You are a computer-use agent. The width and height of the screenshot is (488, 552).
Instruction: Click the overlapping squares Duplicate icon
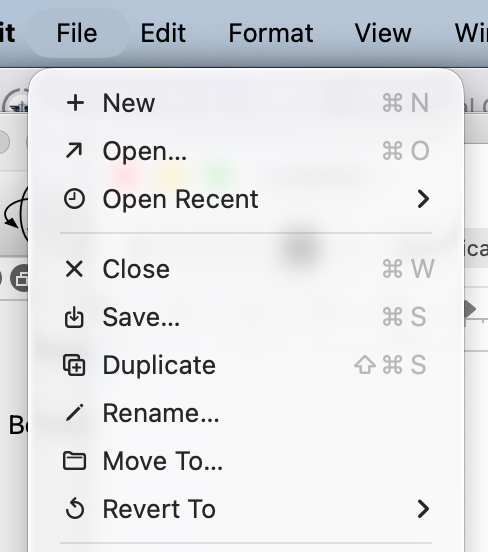click(74, 365)
